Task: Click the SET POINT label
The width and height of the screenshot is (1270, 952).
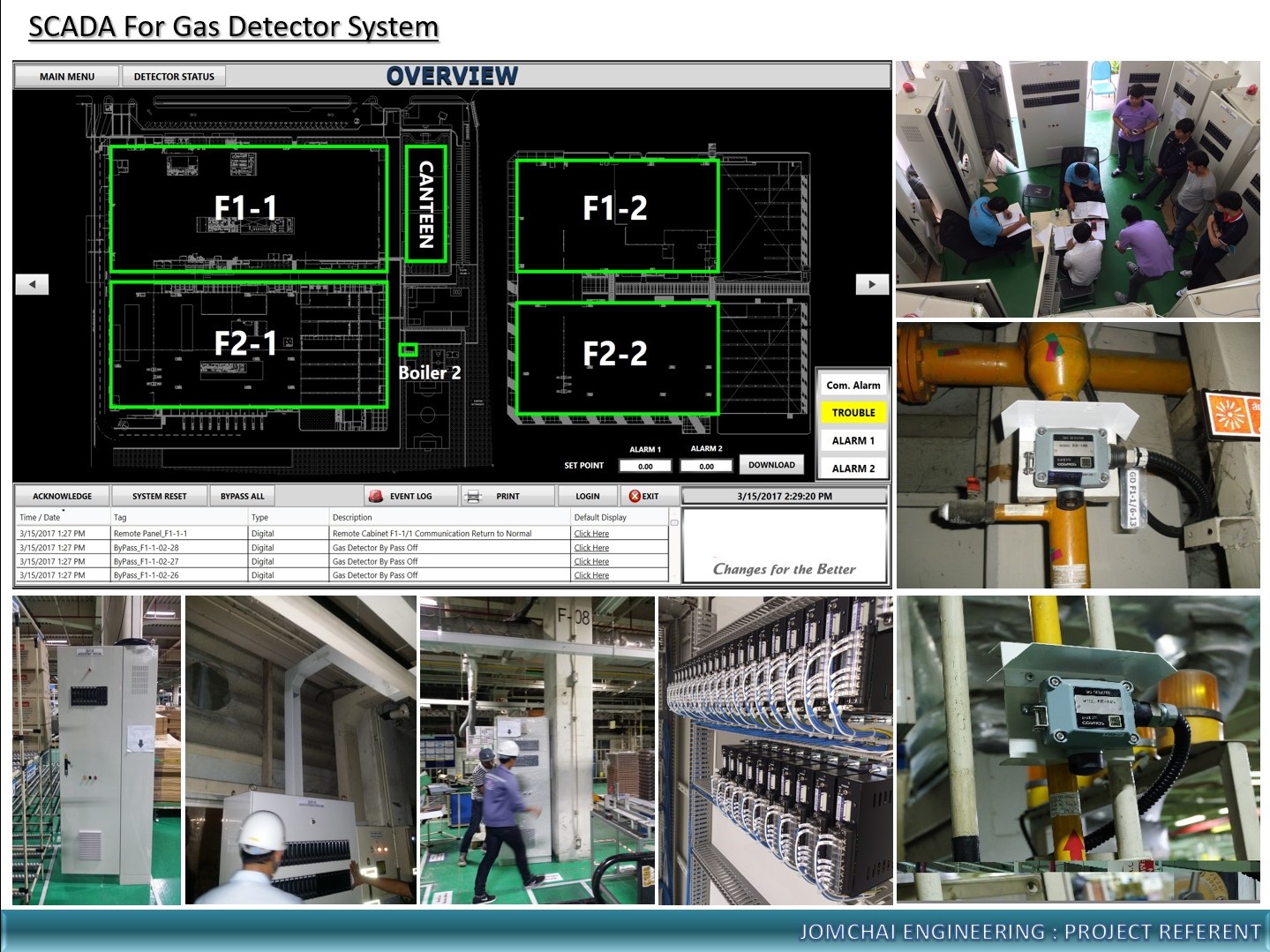Action: (584, 465)
